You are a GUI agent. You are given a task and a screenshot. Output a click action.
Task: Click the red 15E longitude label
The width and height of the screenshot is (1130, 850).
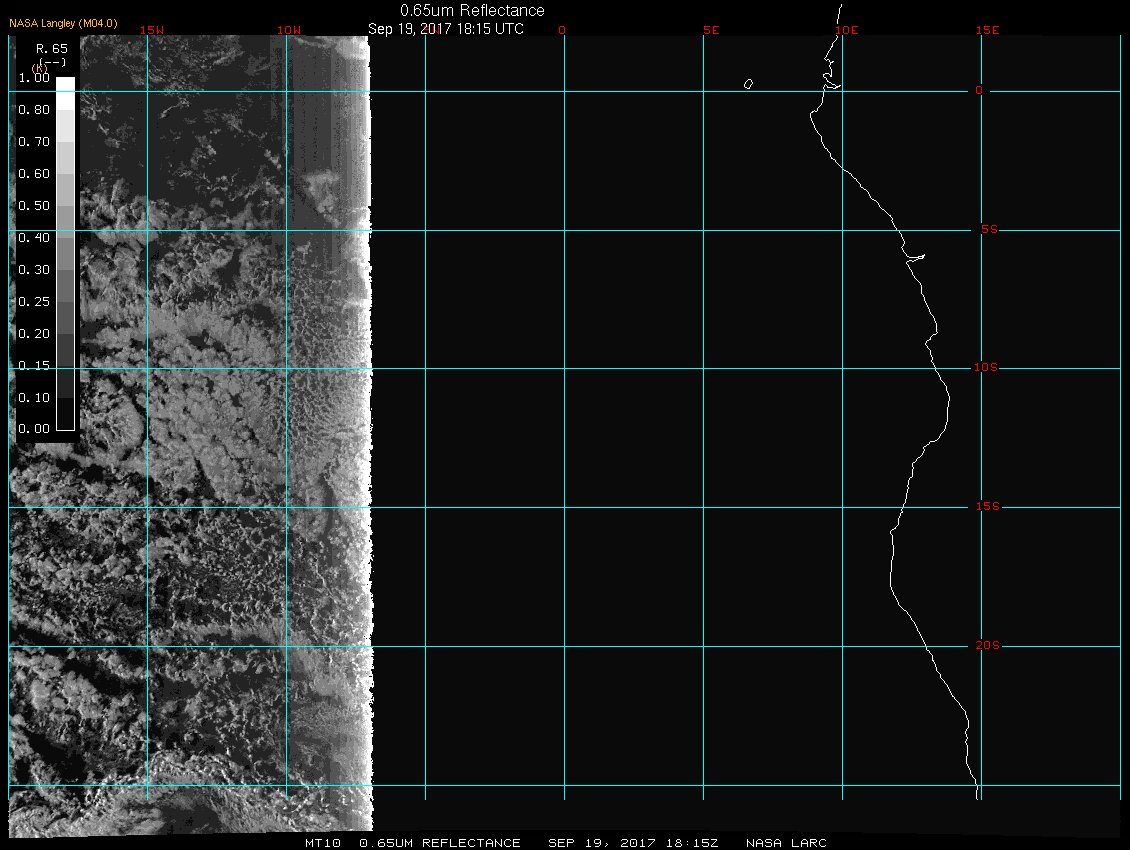988,30
